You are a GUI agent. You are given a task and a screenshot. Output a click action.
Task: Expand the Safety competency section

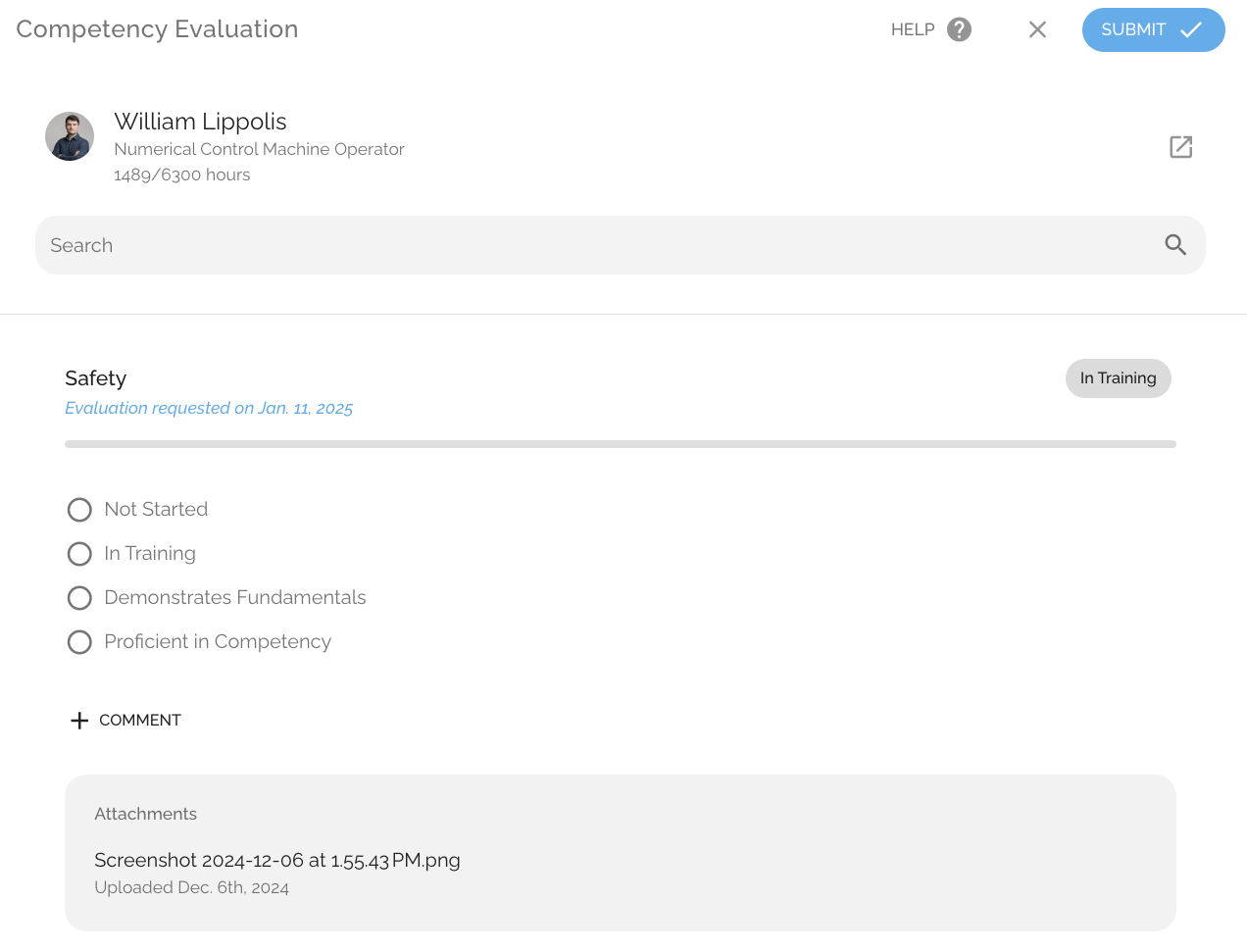[x=96, y=377]
